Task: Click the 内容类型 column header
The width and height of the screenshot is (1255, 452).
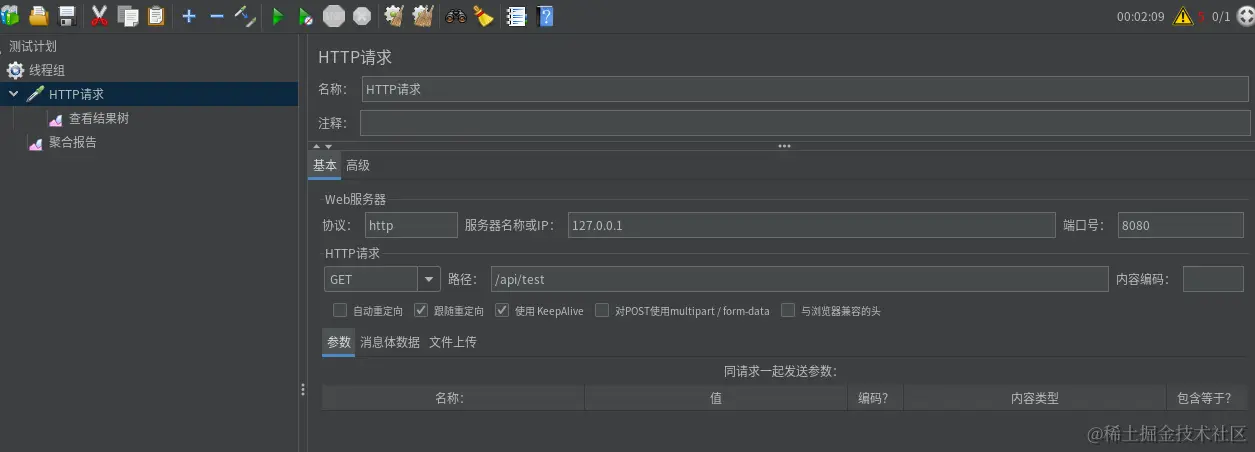Action: click(x=1034, y=398)
